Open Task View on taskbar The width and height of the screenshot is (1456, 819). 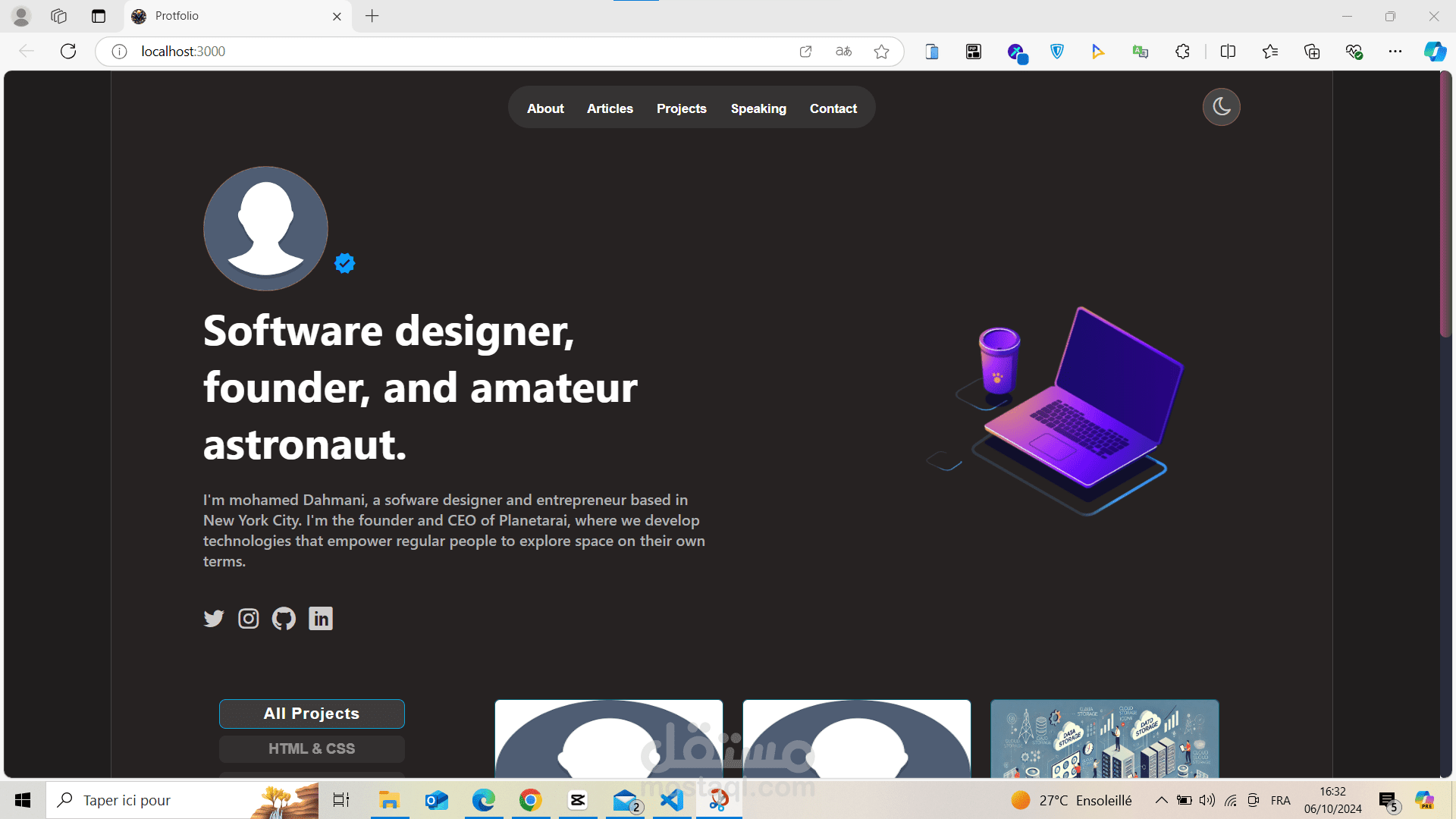coord(341,800)
